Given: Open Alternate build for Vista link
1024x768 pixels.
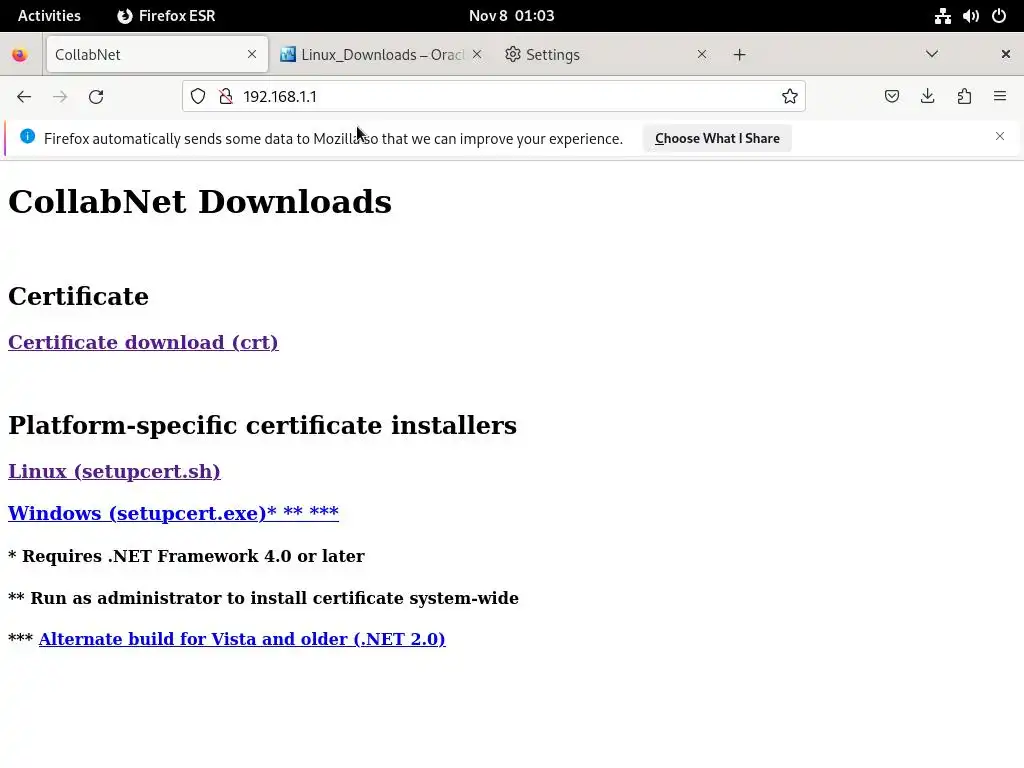Looking at the screenshot, I should 242,639.
